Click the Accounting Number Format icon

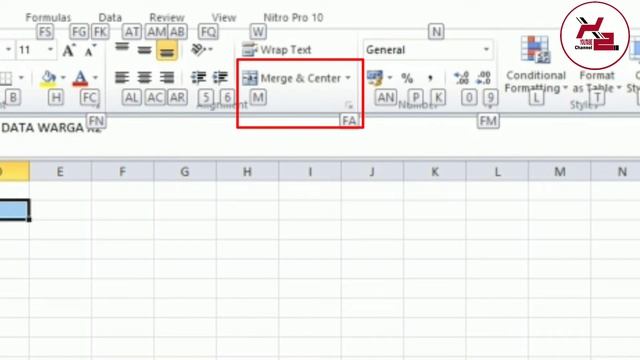pos(375,78)
